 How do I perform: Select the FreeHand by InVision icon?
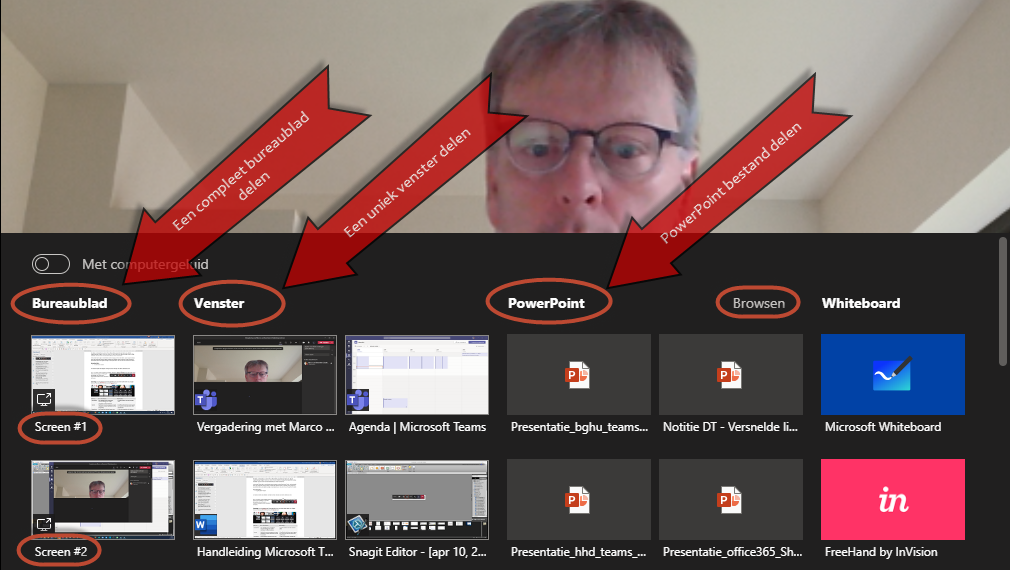point(892,499)
